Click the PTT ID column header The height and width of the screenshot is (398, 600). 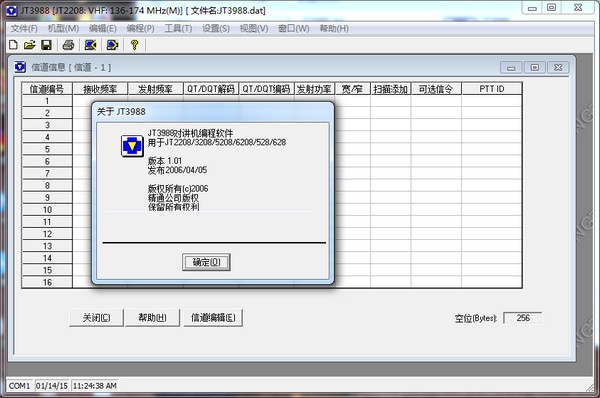click(492, 89)
